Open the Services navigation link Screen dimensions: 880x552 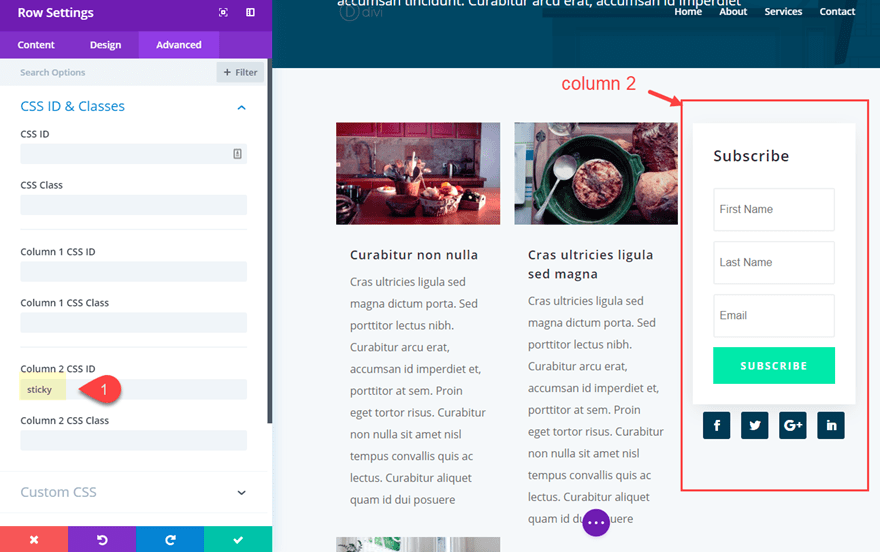point(783,12)
